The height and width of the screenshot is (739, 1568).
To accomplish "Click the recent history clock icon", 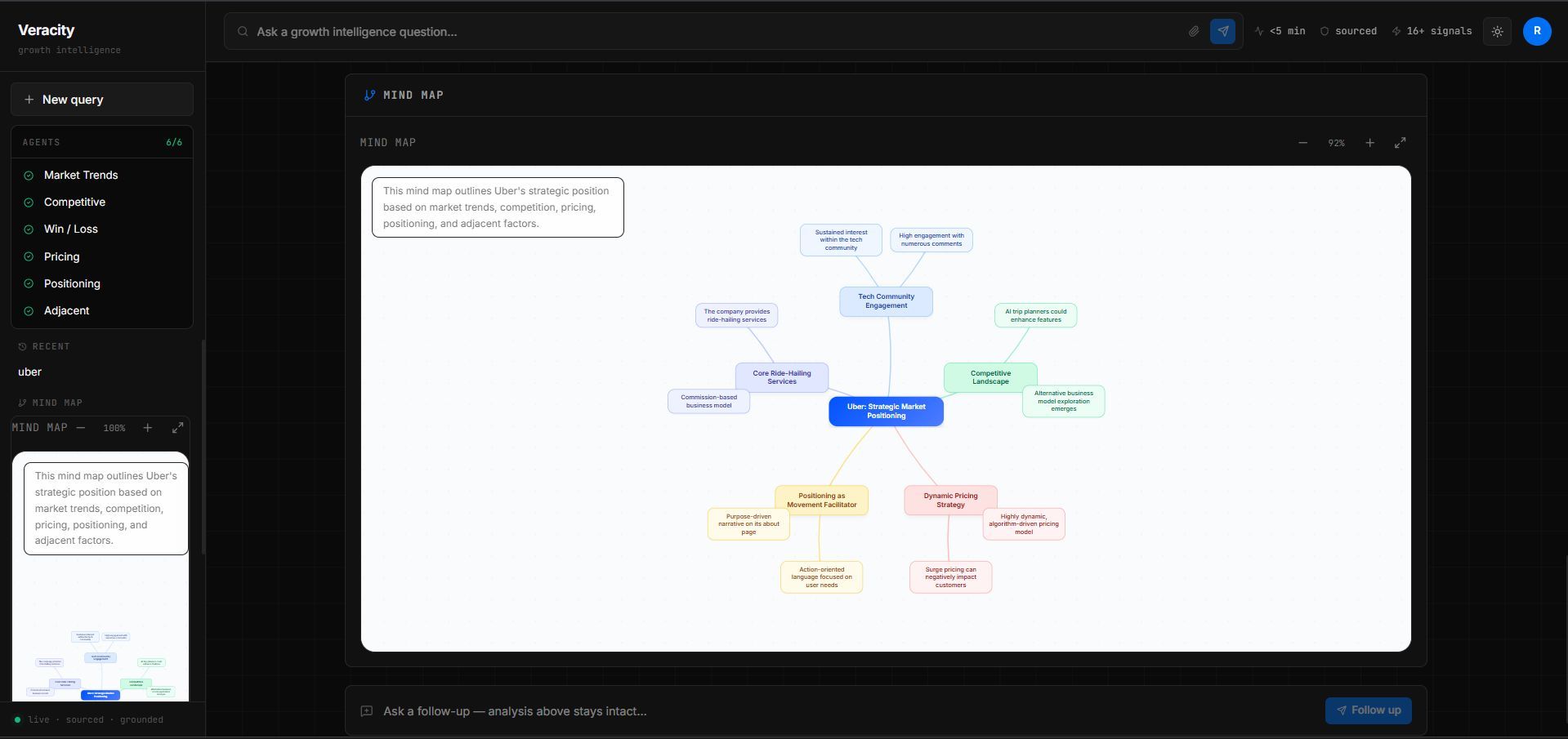I will tap(22, 346).
